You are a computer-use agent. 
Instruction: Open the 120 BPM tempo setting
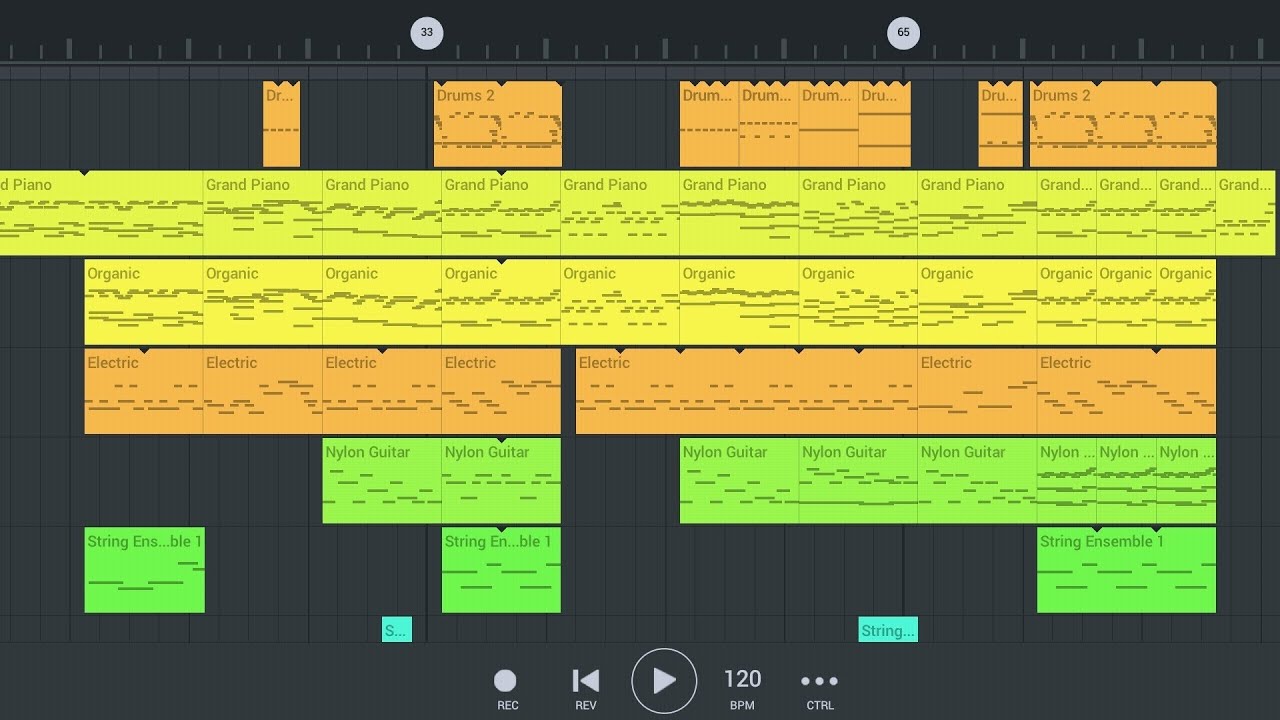click(742, 689)
